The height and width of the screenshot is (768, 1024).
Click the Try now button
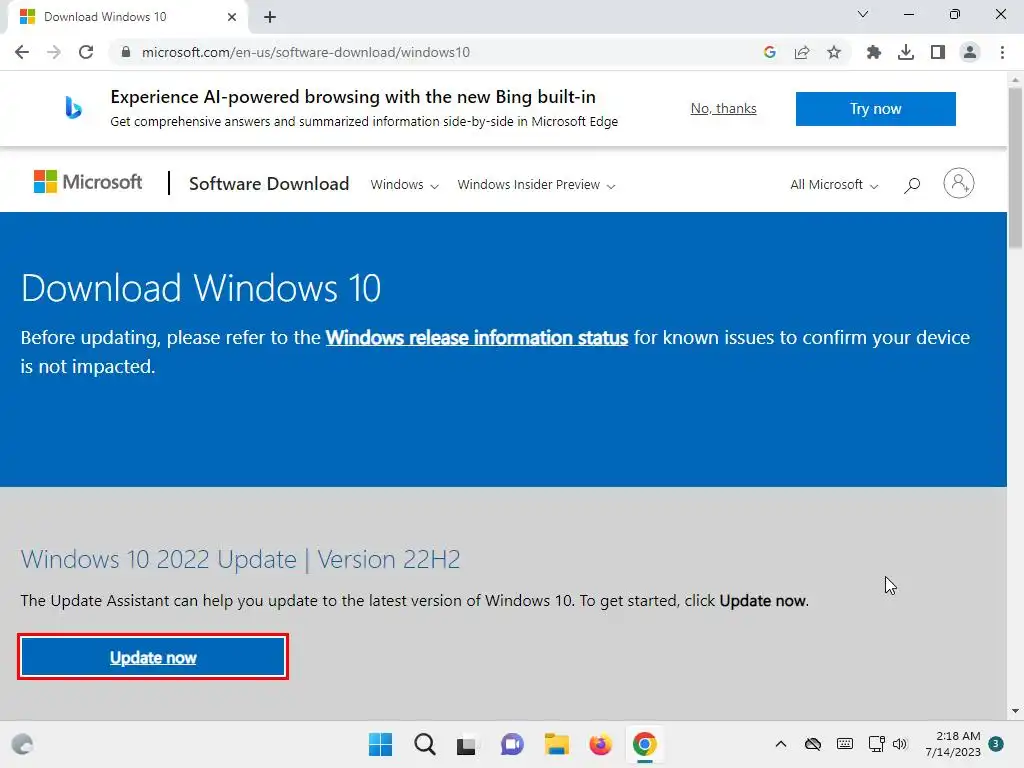pos(875,108)
